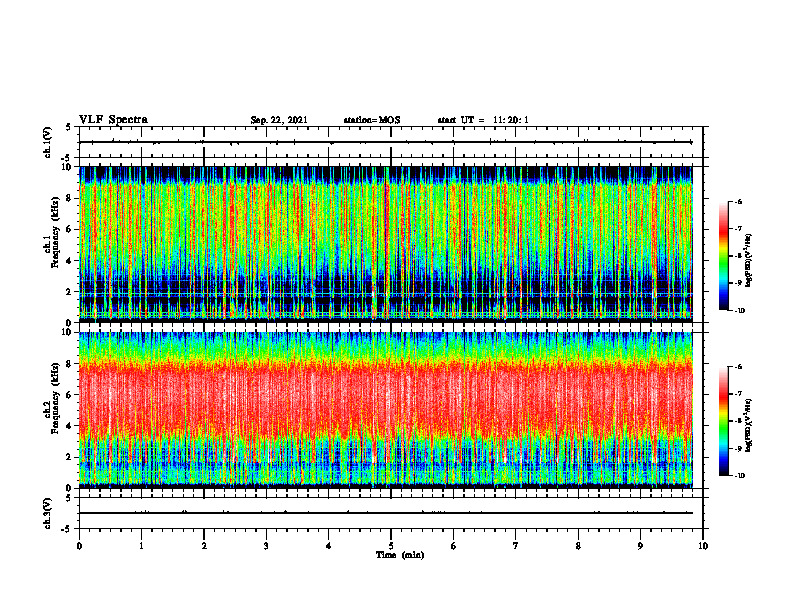Click the ch.2 color scale "-10" label
Viewport: 792px width, 612px height.
[x=739, y=476]
